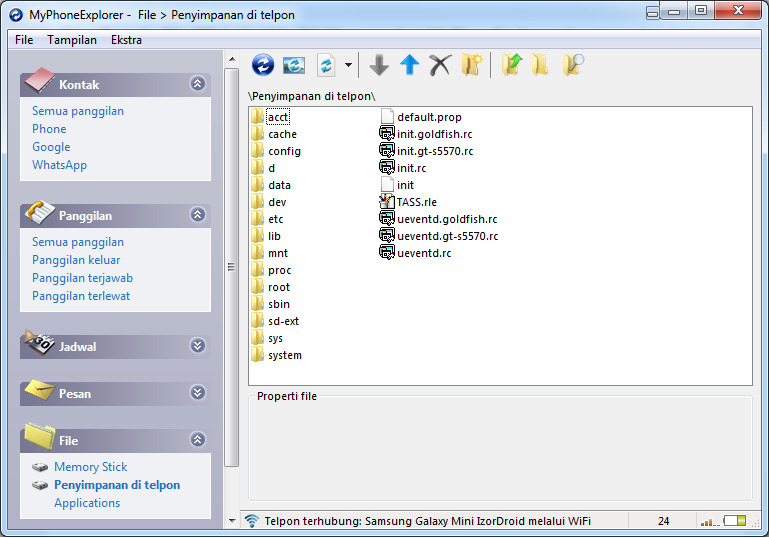Screen dimensions: 769x538
Task: Click the plain folder toolbar icon
Action: (540, 65)
